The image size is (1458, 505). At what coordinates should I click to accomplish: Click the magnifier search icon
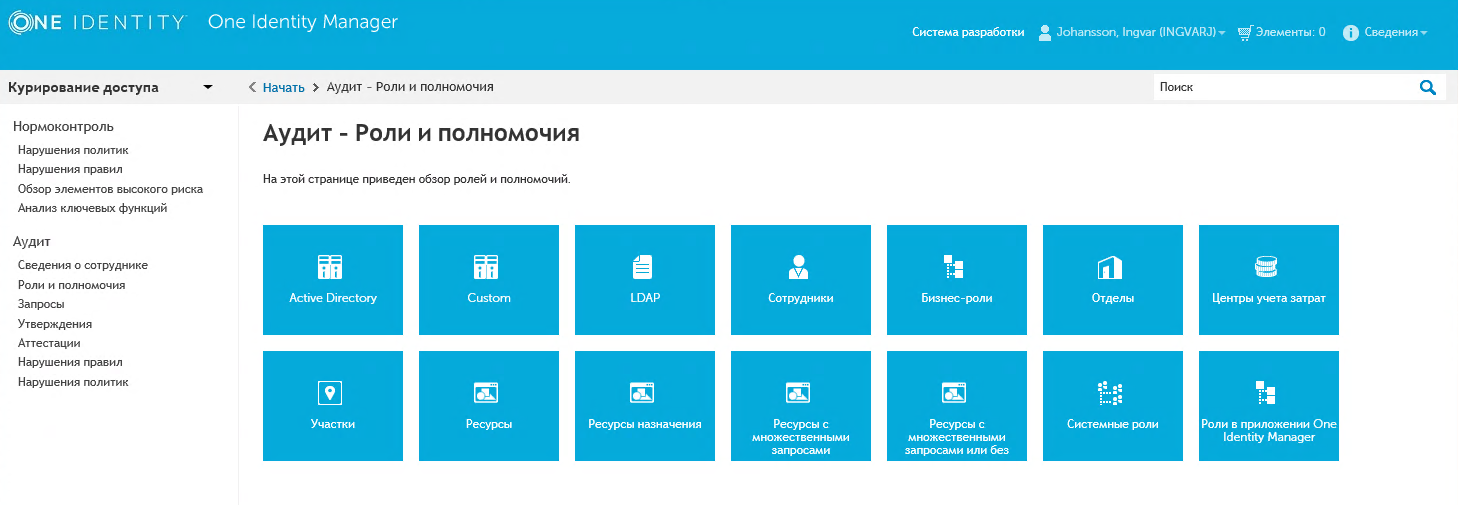pyautogui.click(x=1428, y=87)
